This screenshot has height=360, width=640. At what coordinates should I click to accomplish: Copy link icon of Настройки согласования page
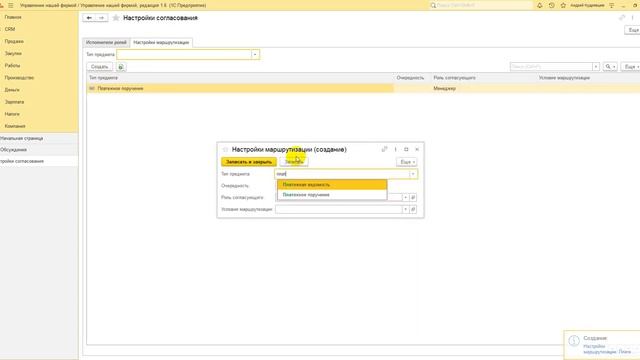tap(622, 18)
